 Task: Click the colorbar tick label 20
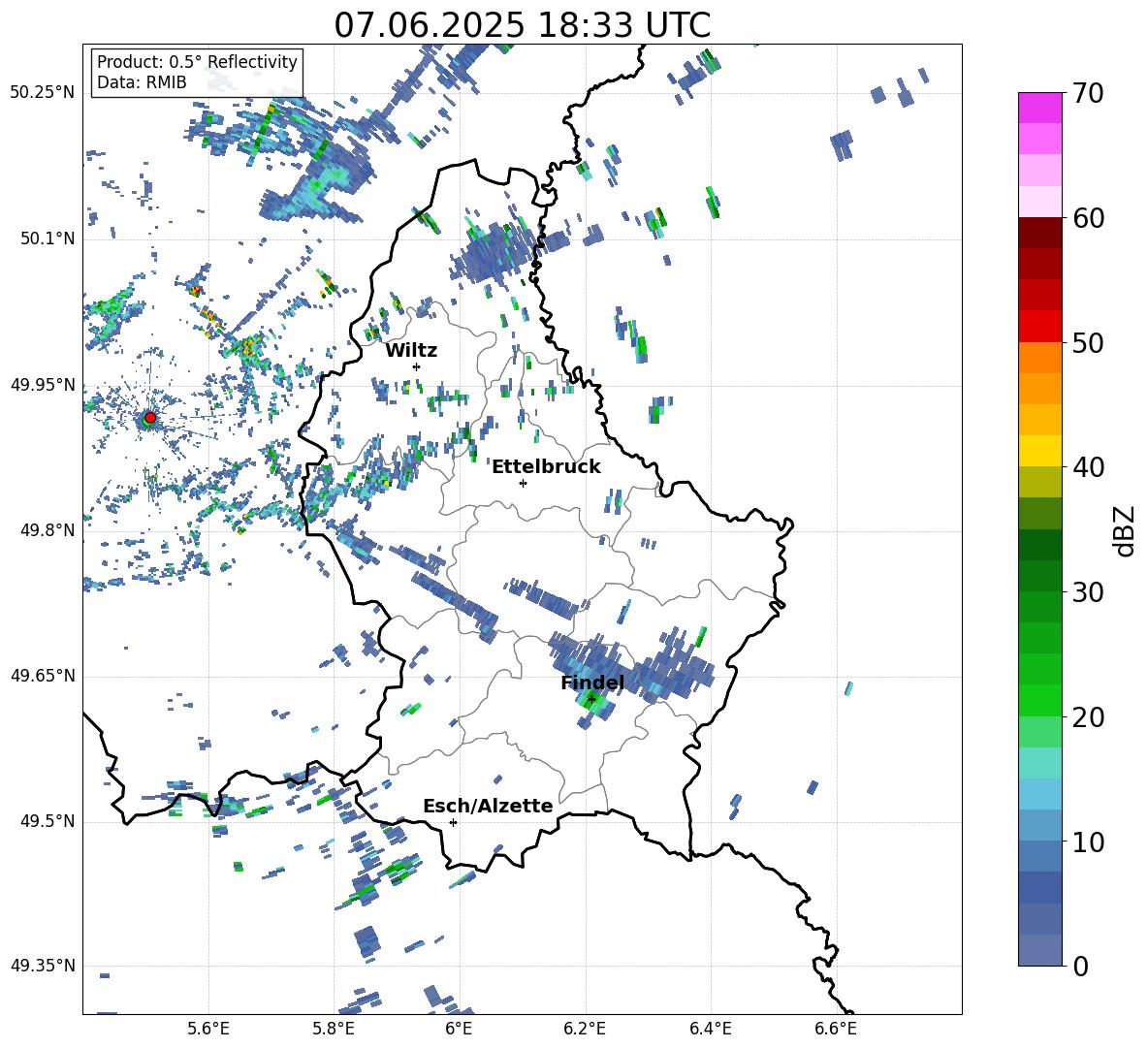click(x=1088, y=716)
